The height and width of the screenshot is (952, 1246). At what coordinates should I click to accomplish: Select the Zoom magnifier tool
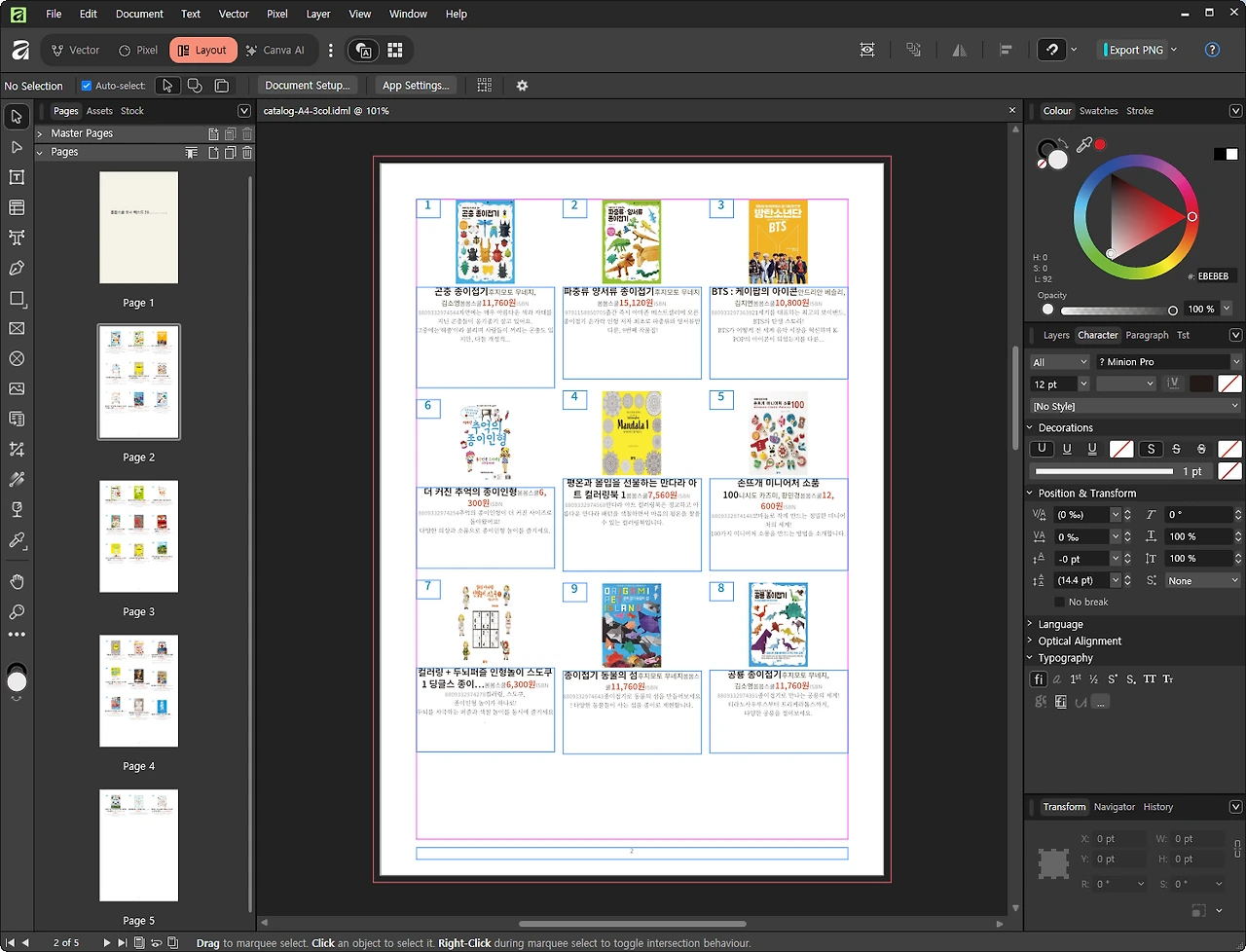tap(17, 612)
